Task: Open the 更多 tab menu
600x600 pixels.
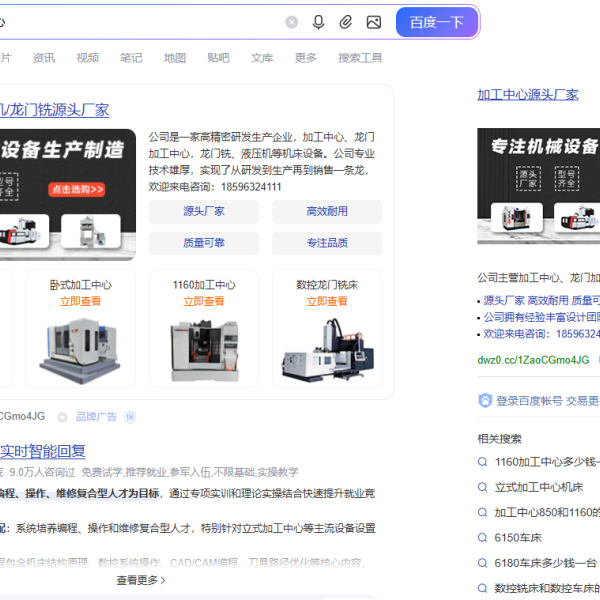Action: pos(306,58)
